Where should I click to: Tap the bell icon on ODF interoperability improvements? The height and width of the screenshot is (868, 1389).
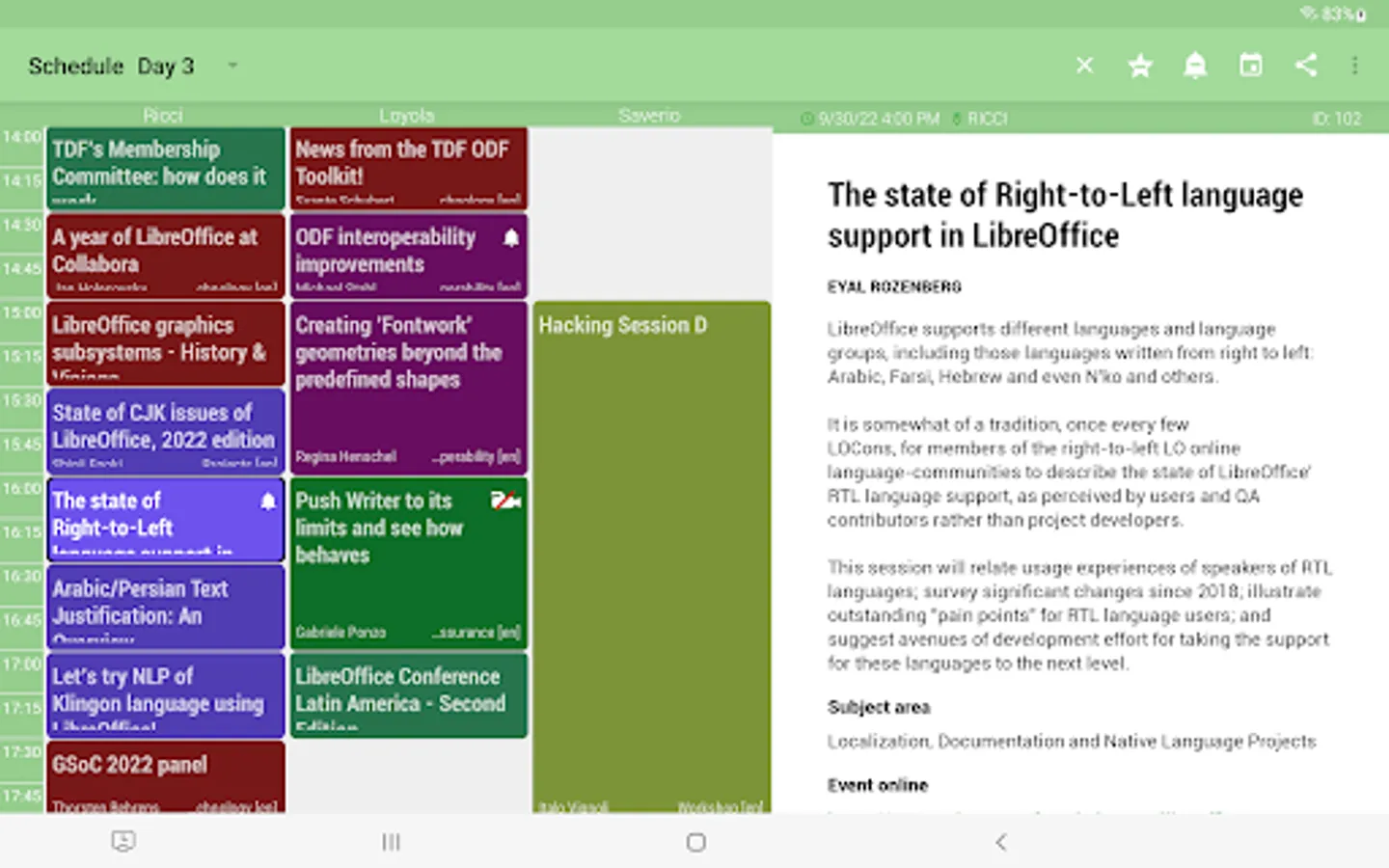511,237
